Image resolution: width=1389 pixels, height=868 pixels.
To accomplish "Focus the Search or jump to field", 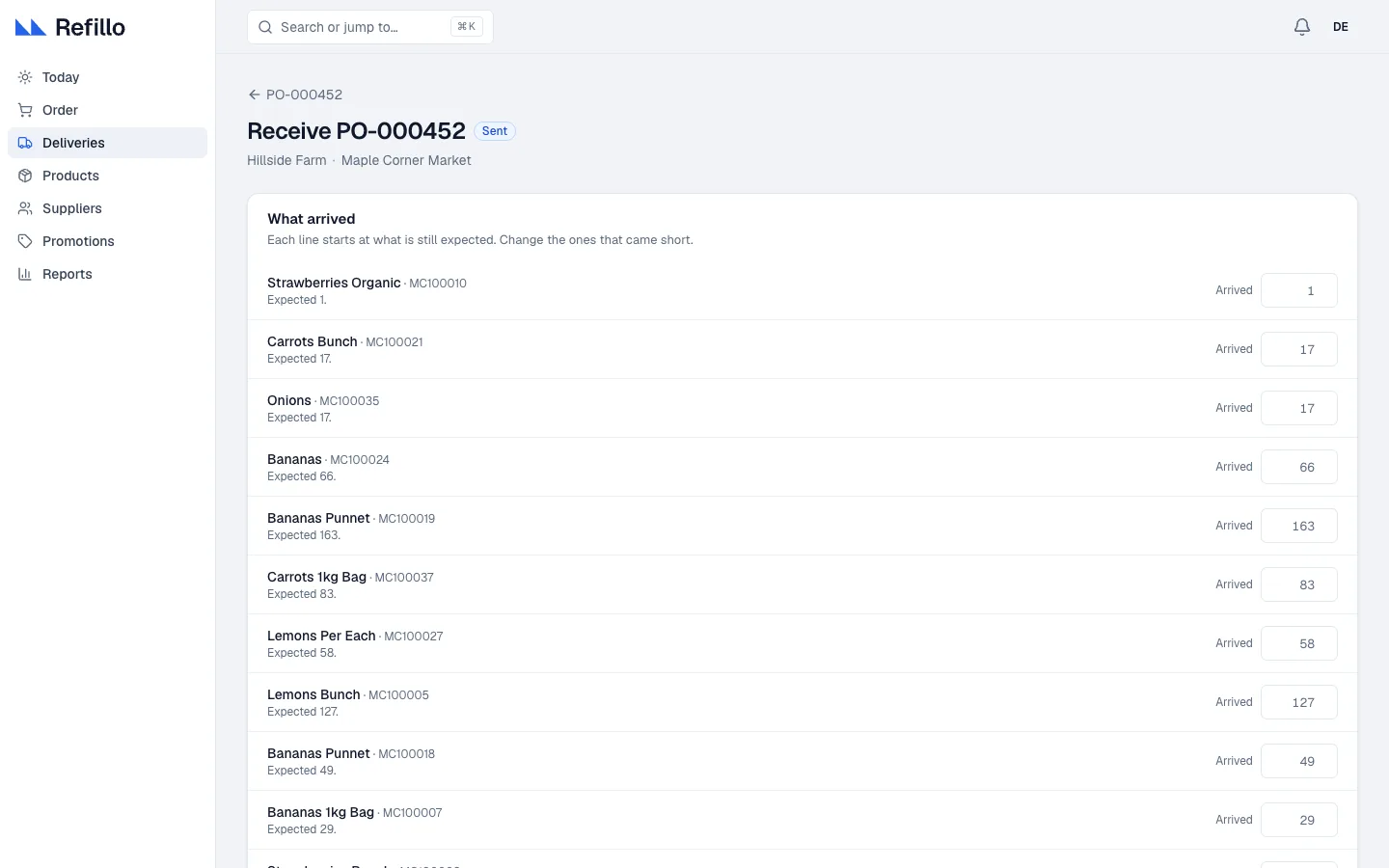I will pyautogui.click(x=370, y=27).
